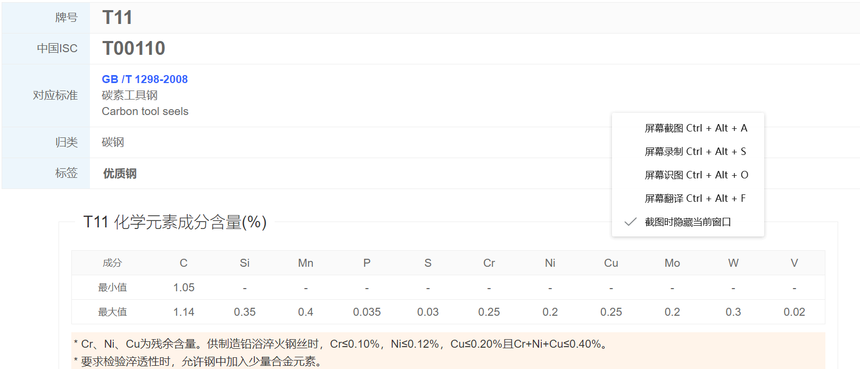Click the T11 化学元素成分含量(%) heading

click(175, 223)
